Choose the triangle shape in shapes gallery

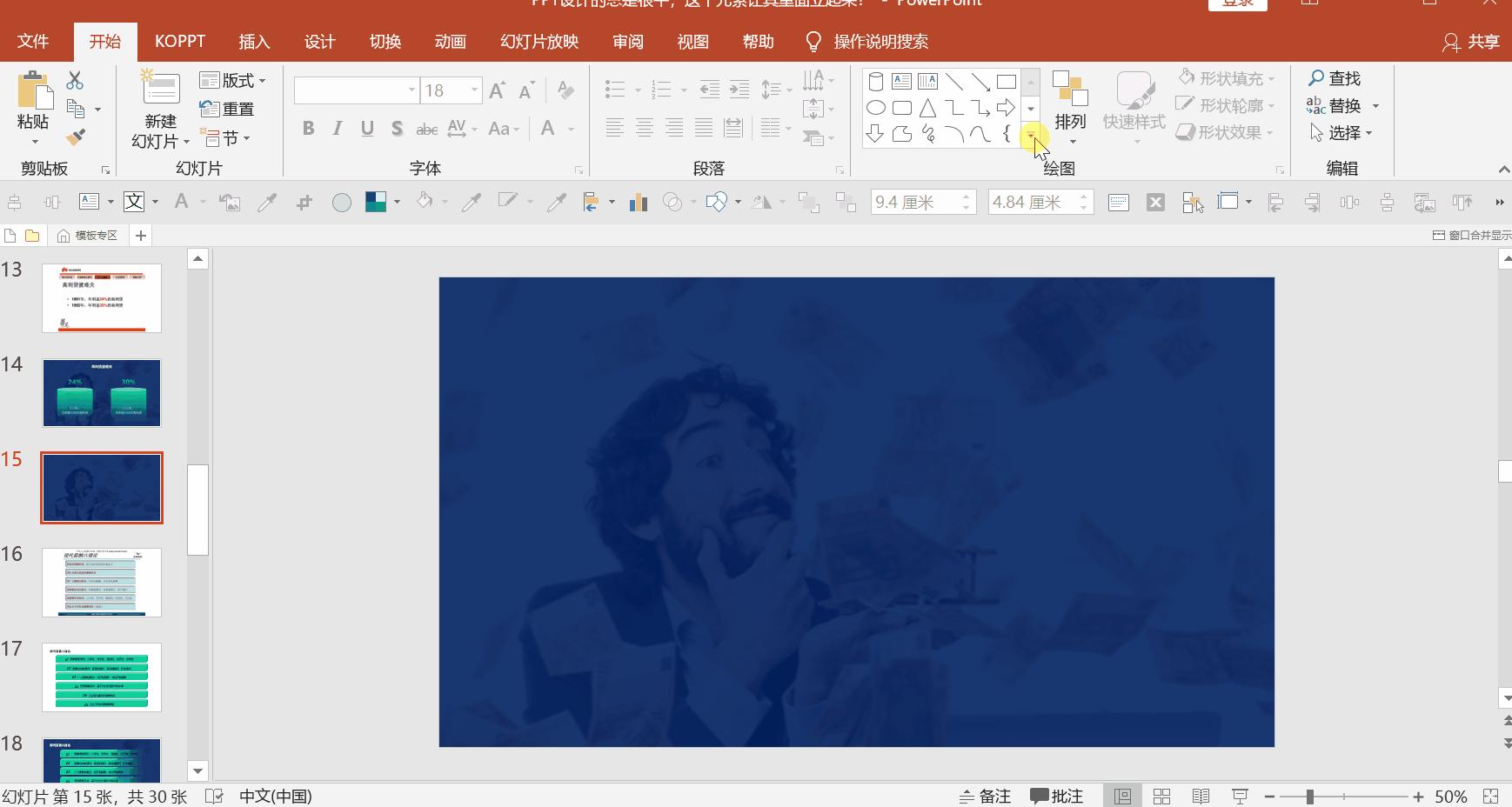pyautogui.click(x=928, y=108)
